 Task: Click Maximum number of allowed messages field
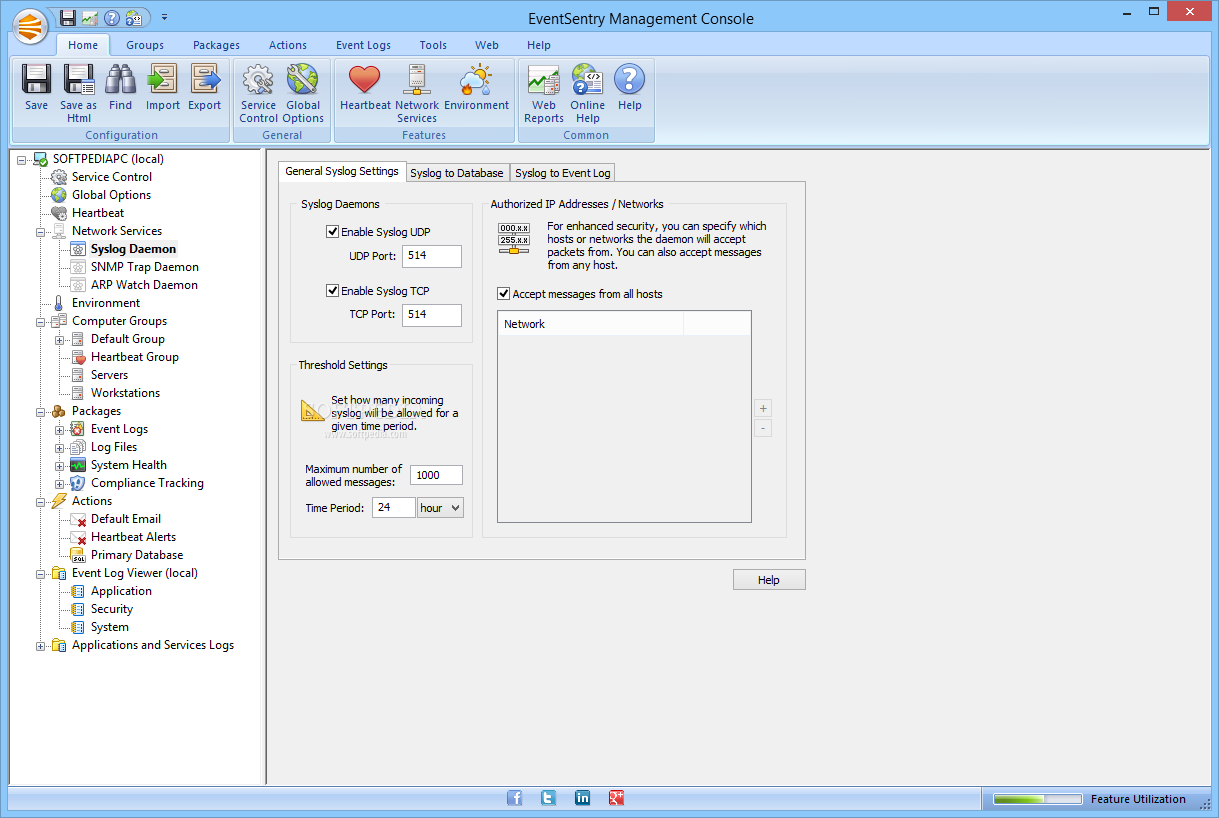436,475
